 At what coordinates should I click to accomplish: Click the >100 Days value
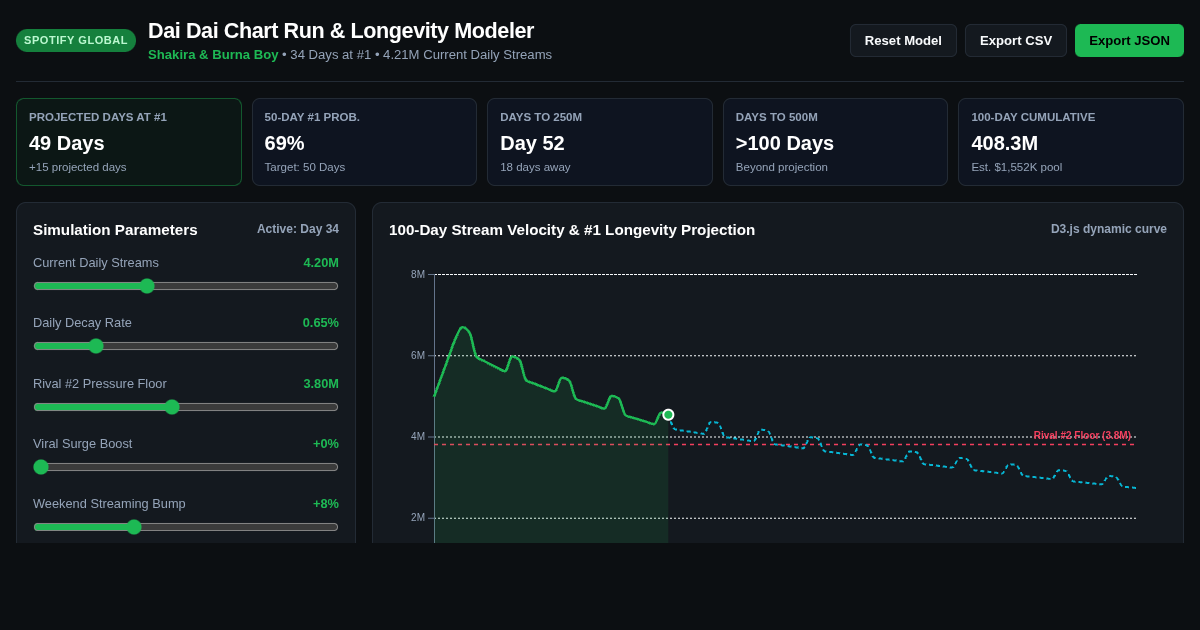(x=785, y=143)
